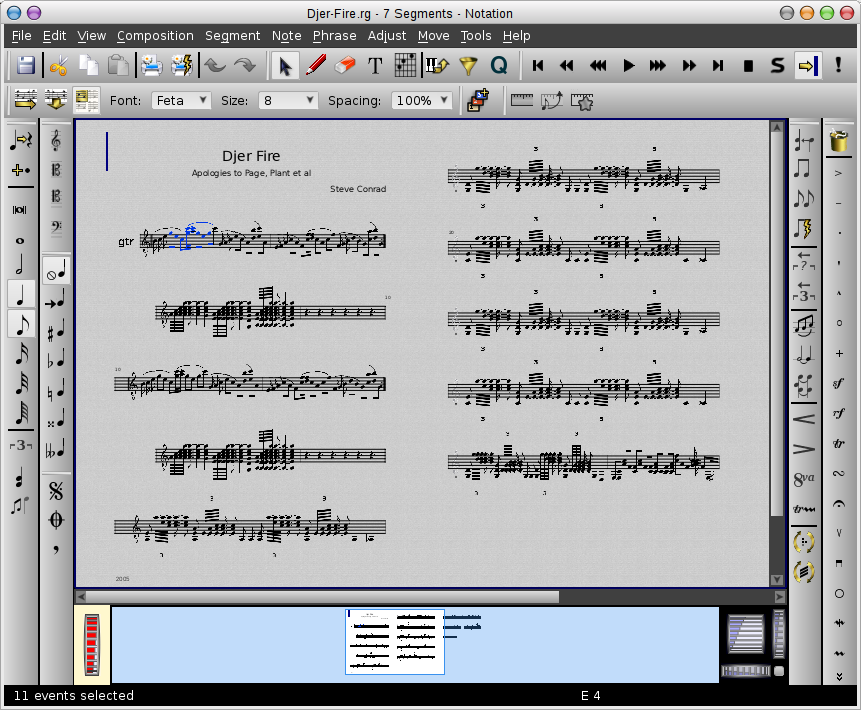Select the flat accidental button

[56, 360]
